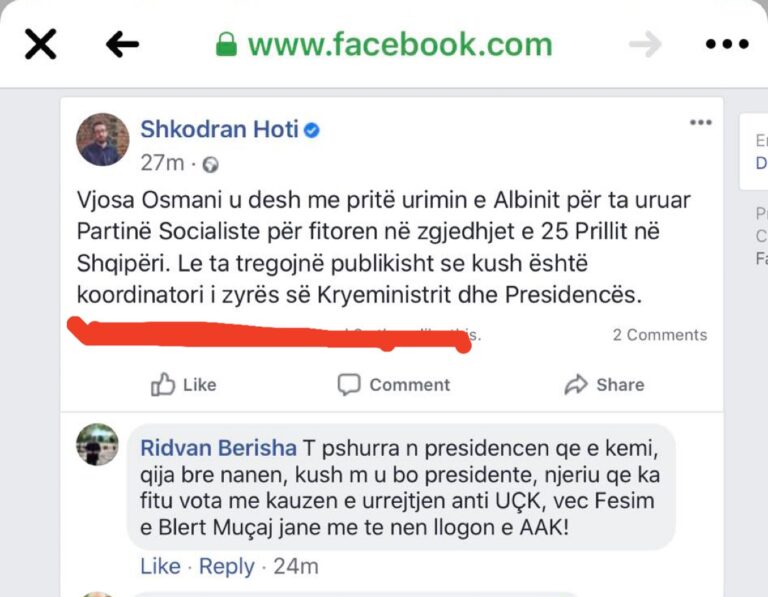This screenshot has width=768, height=597.
Task: Open Shkodran Hoti's profile picture
Action: [x=103, y=139]
